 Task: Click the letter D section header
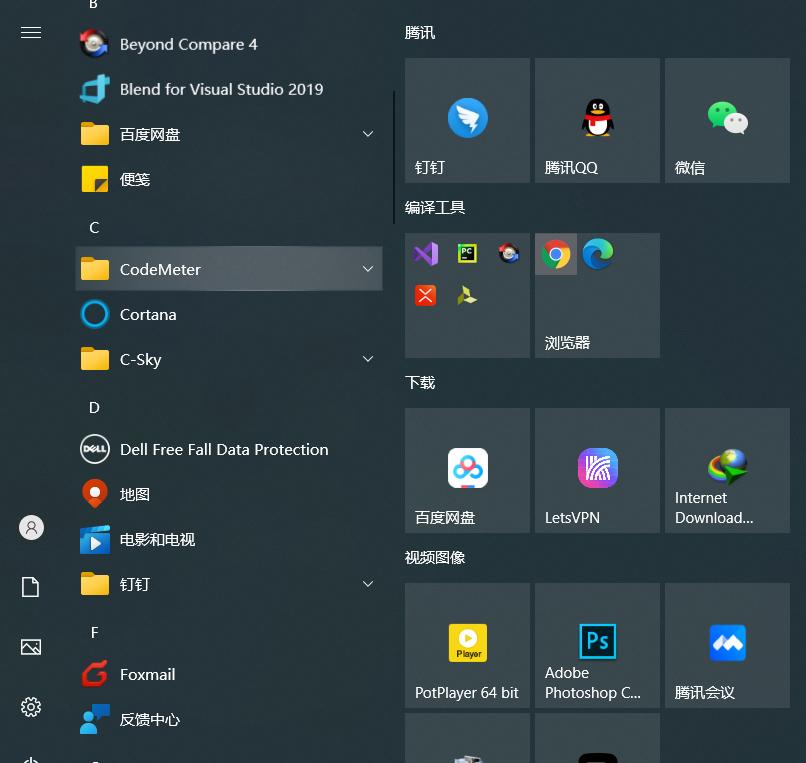point(94,407)
